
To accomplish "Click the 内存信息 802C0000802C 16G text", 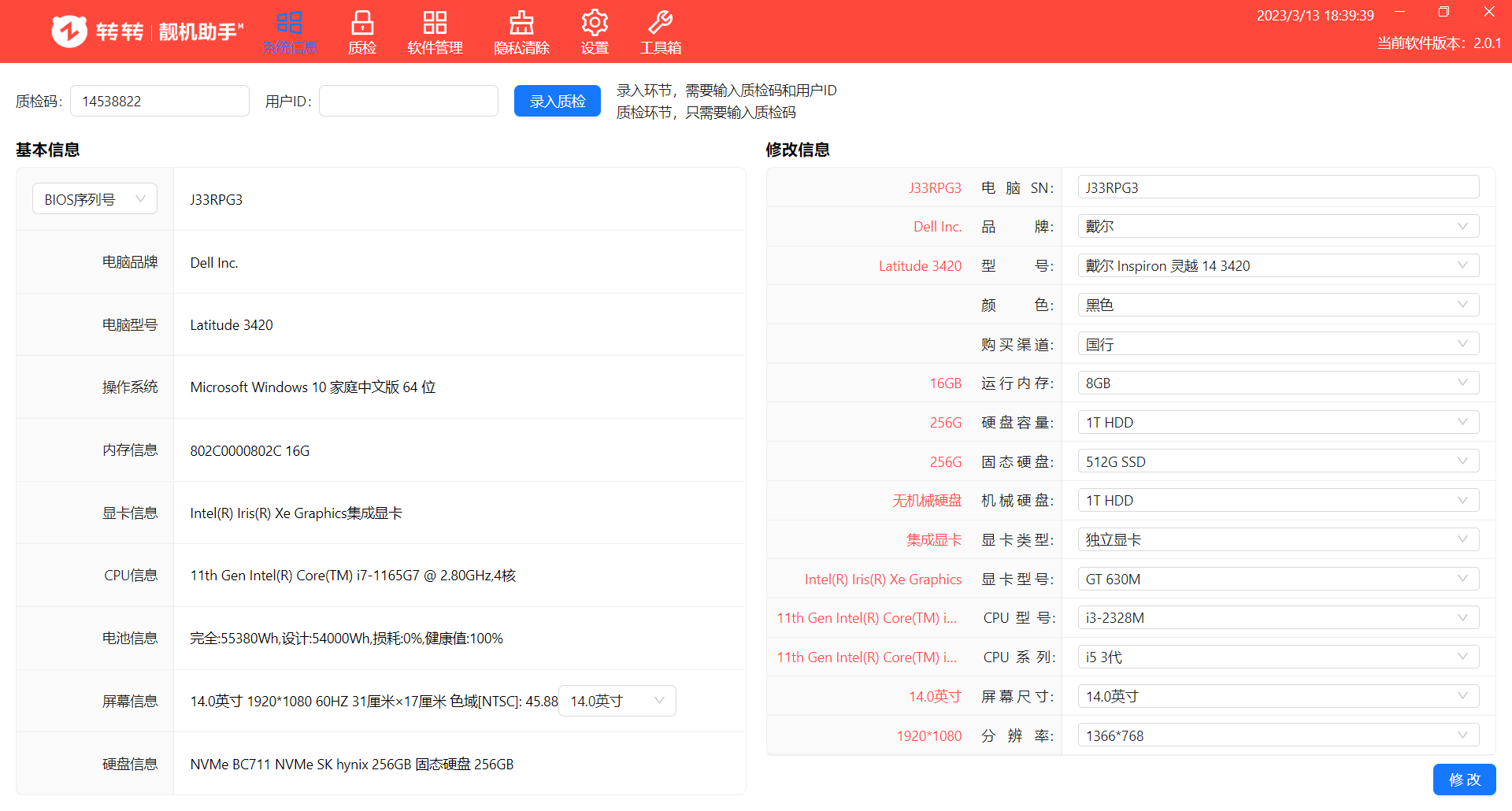I will tap(250, 451).
